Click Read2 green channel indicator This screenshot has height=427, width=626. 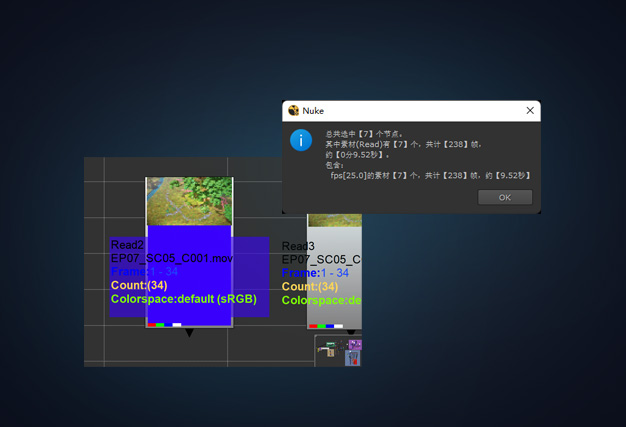pyautogui.click(x=160, y=325)
